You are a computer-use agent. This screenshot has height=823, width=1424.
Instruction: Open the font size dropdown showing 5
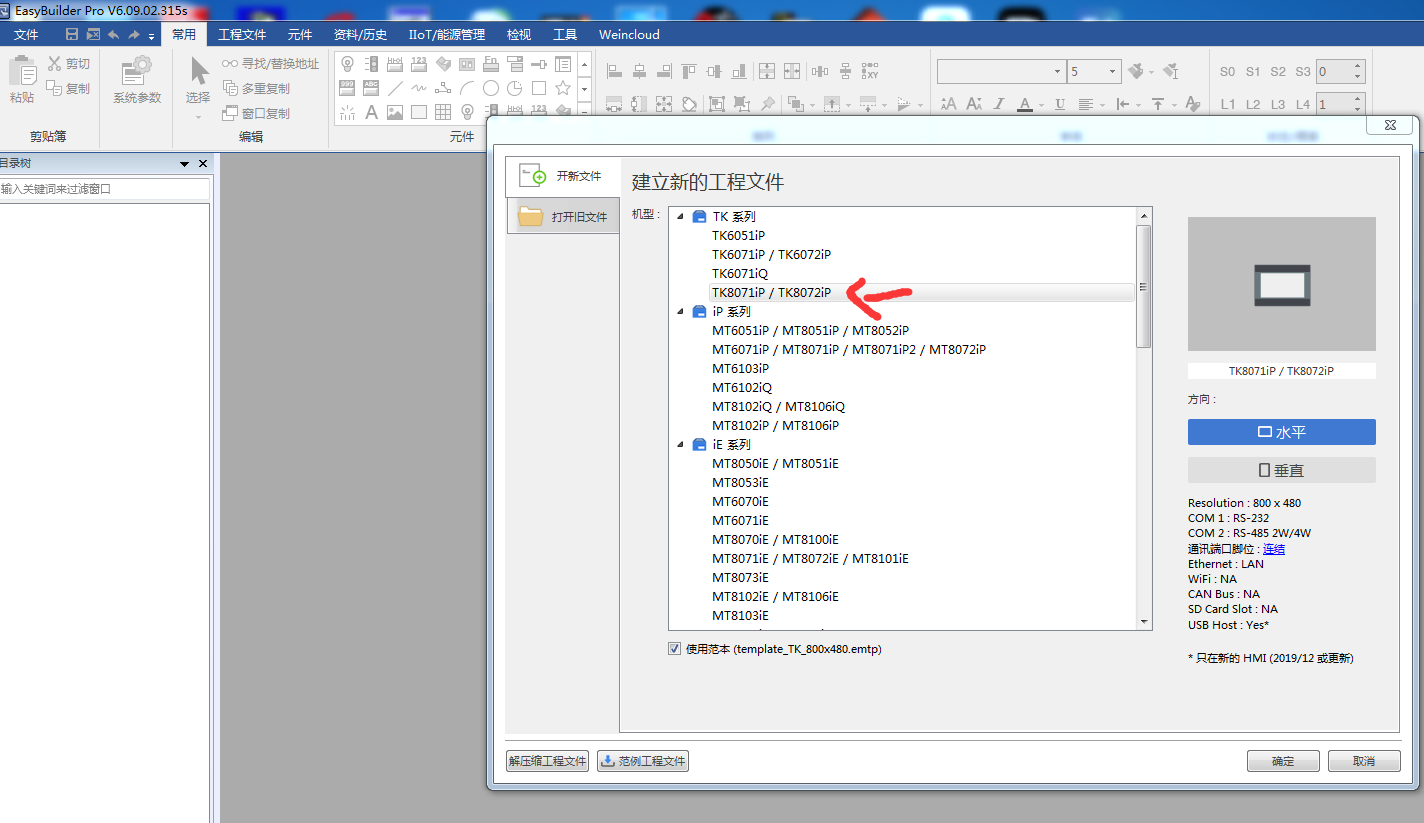1112,72
